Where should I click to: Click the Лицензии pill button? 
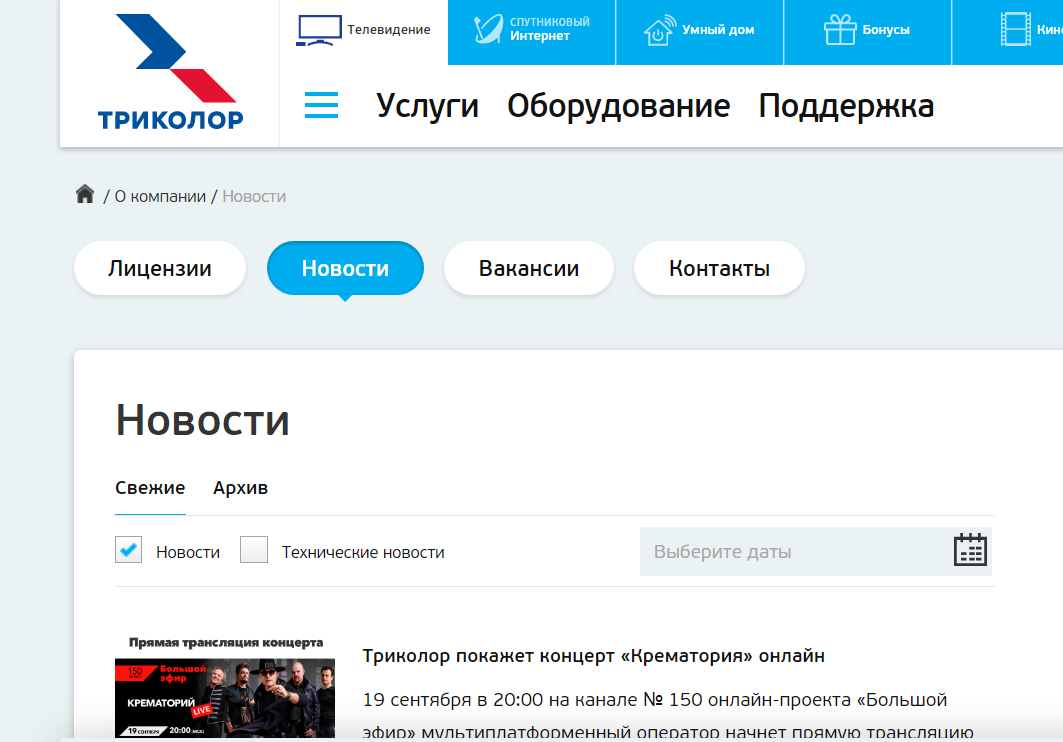pos(160,268)
